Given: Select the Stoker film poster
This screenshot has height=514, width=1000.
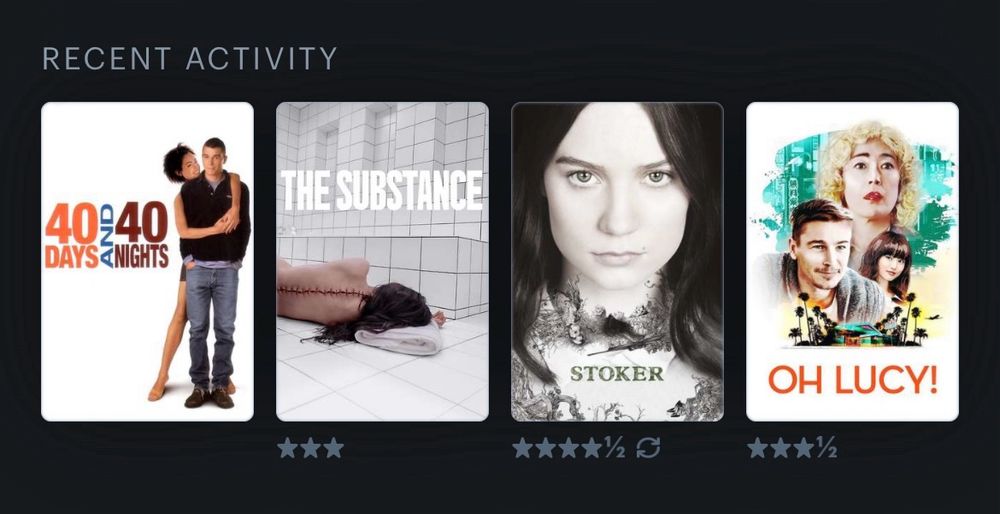Looking at the screenshot, I should tap(617, 261).
